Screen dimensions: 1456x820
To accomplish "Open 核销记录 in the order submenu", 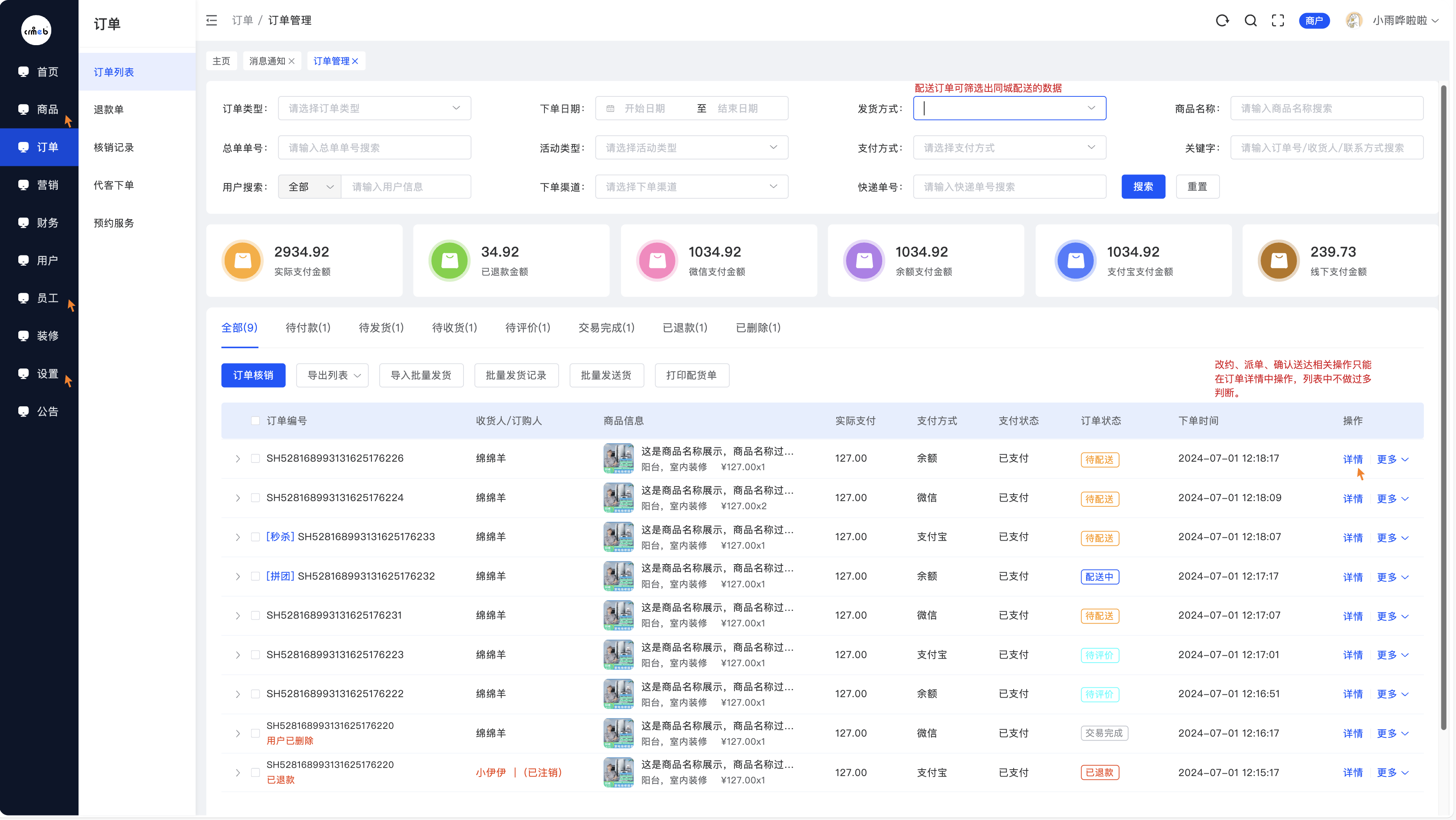I will coord(137,148).
